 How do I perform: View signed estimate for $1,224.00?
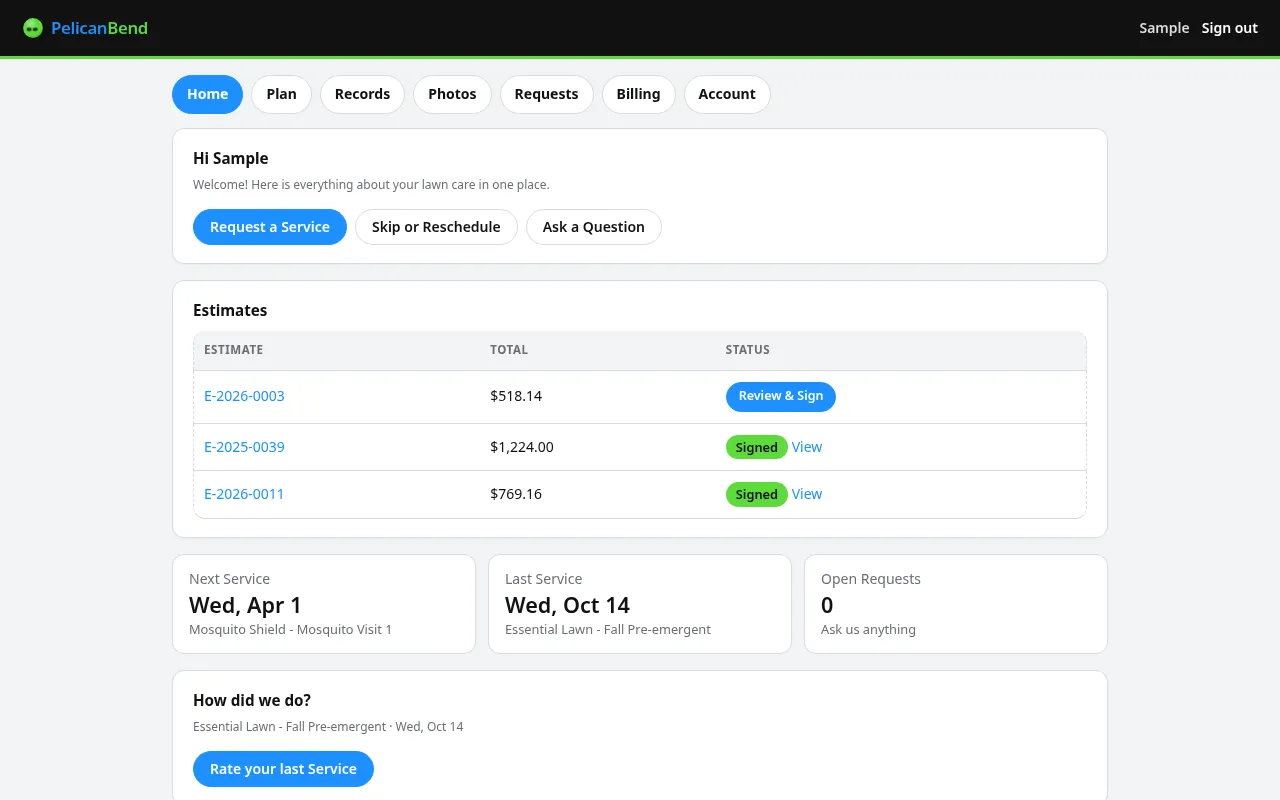coord(807,447)
